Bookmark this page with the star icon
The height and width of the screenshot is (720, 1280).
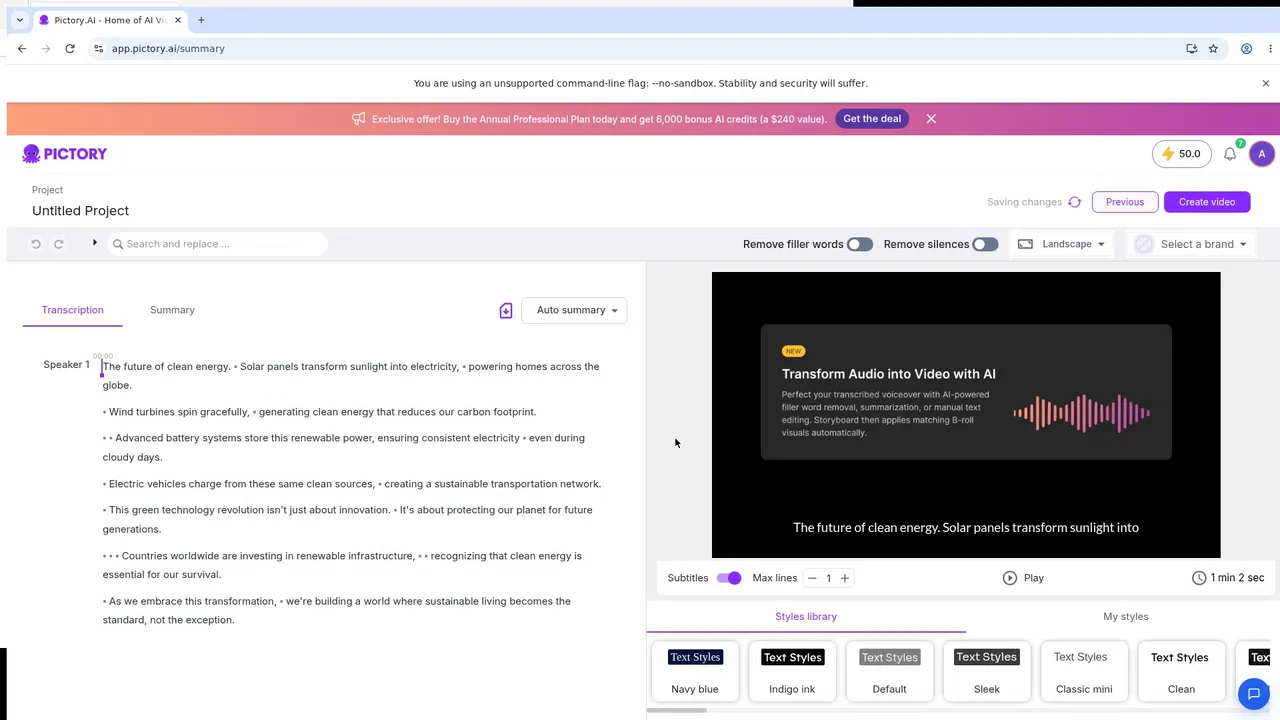(1213, 48)
